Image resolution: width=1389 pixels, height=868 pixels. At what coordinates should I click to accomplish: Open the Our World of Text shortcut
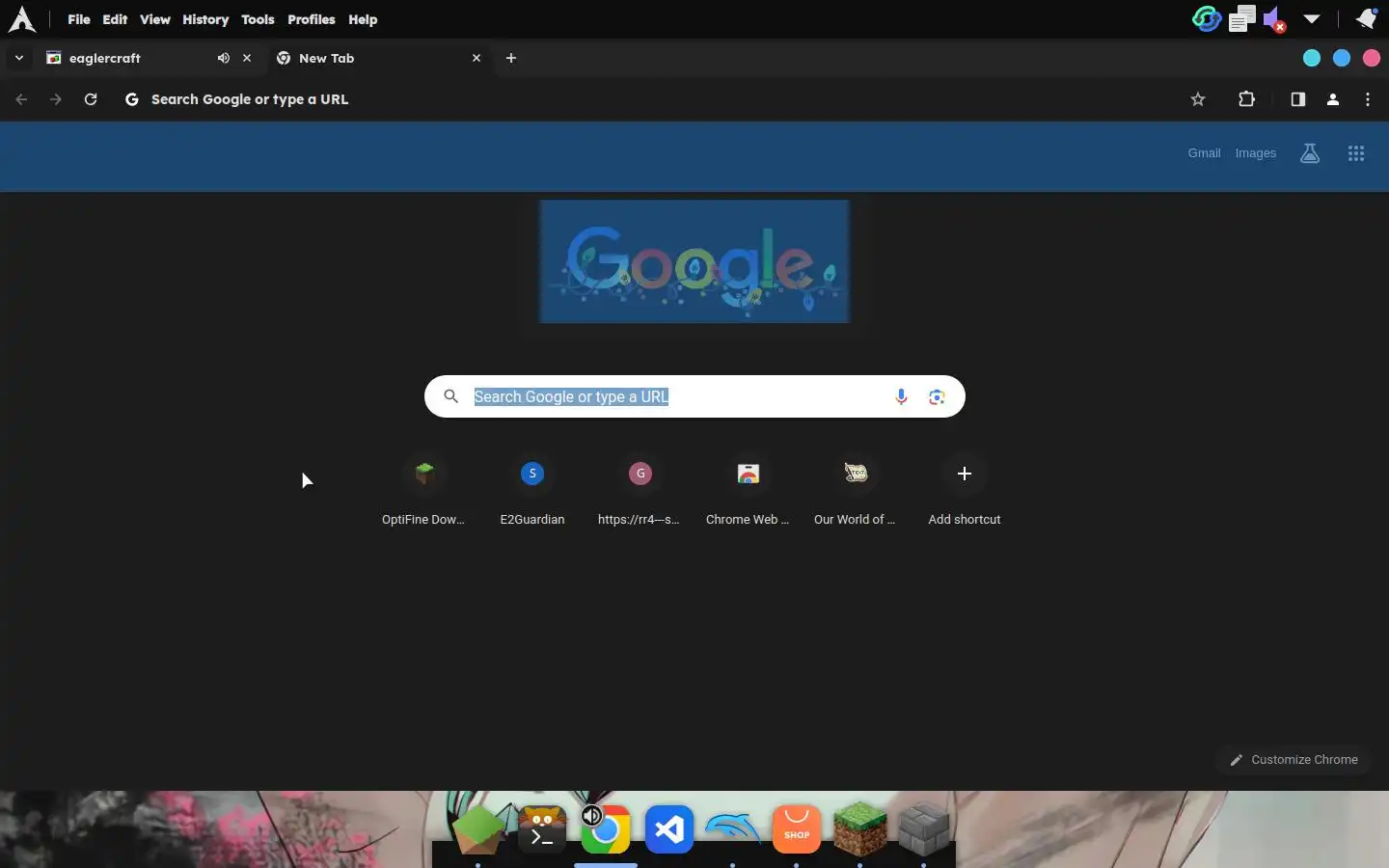pos(856,490)
